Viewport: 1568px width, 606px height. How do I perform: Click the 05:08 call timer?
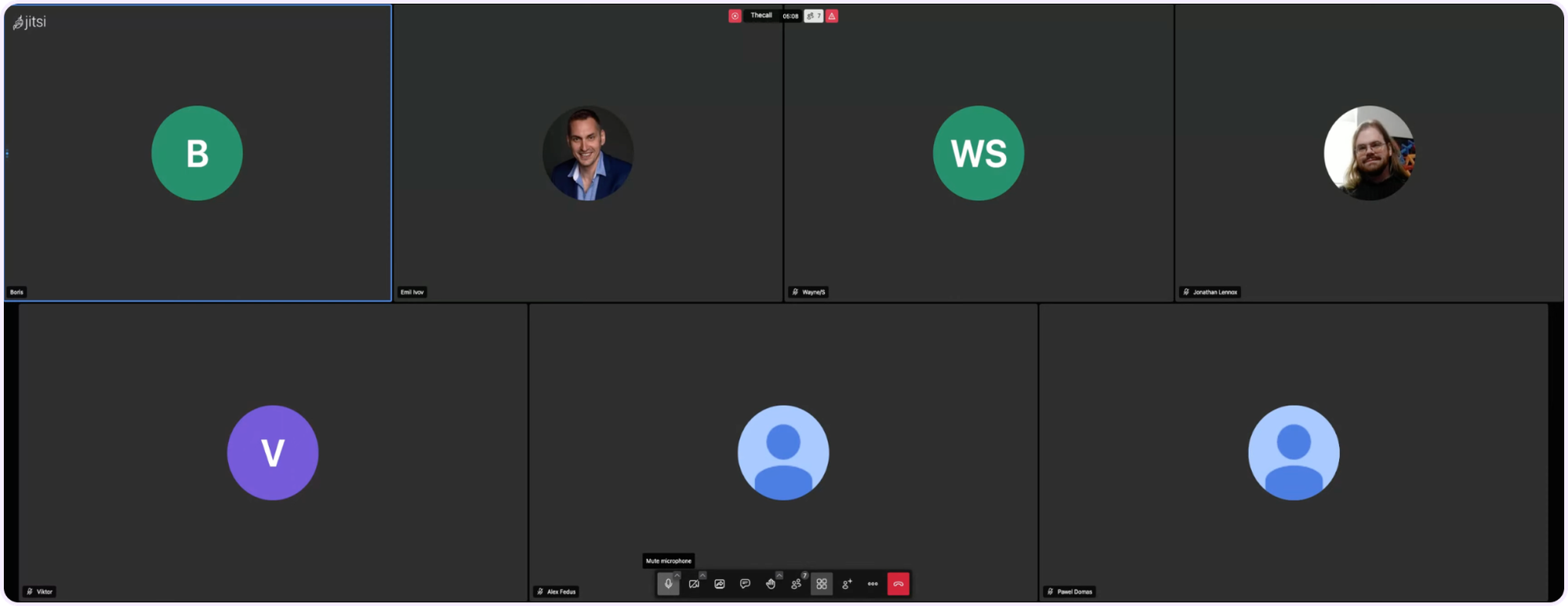pyautogui.click(x=790, y=16)
